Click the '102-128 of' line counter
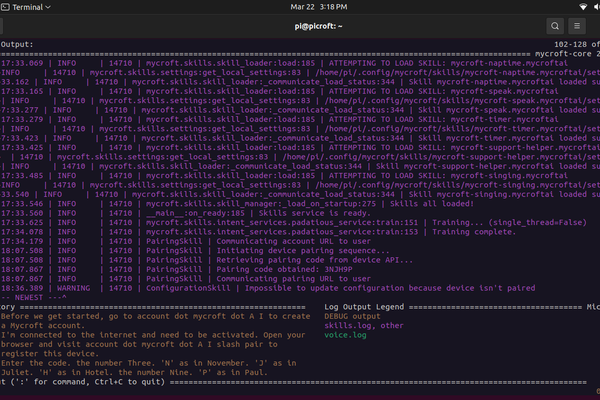The image size is (600, 400). click(x=577, y=44)
